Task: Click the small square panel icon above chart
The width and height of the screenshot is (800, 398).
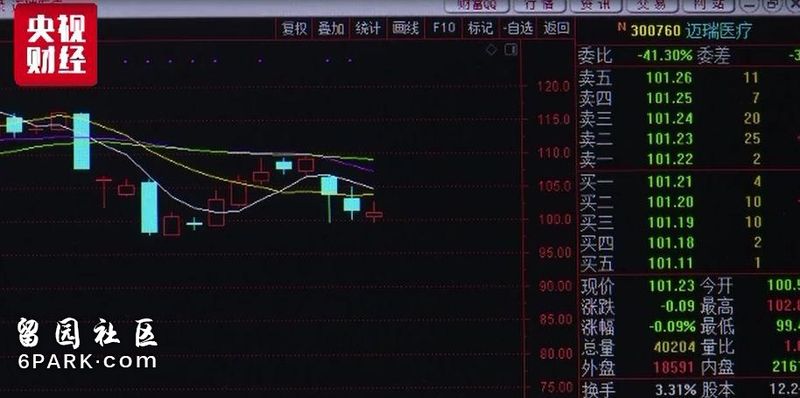Action: [511, 49]
